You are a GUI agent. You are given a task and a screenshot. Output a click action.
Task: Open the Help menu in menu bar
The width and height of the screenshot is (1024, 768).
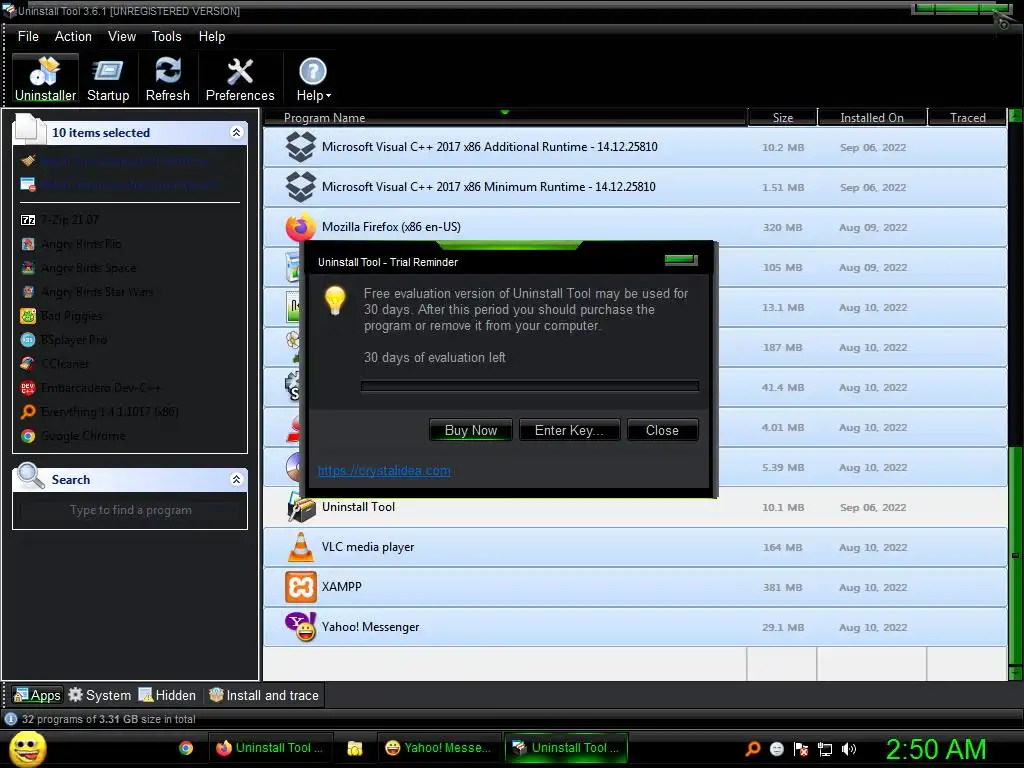pos(212,37)
